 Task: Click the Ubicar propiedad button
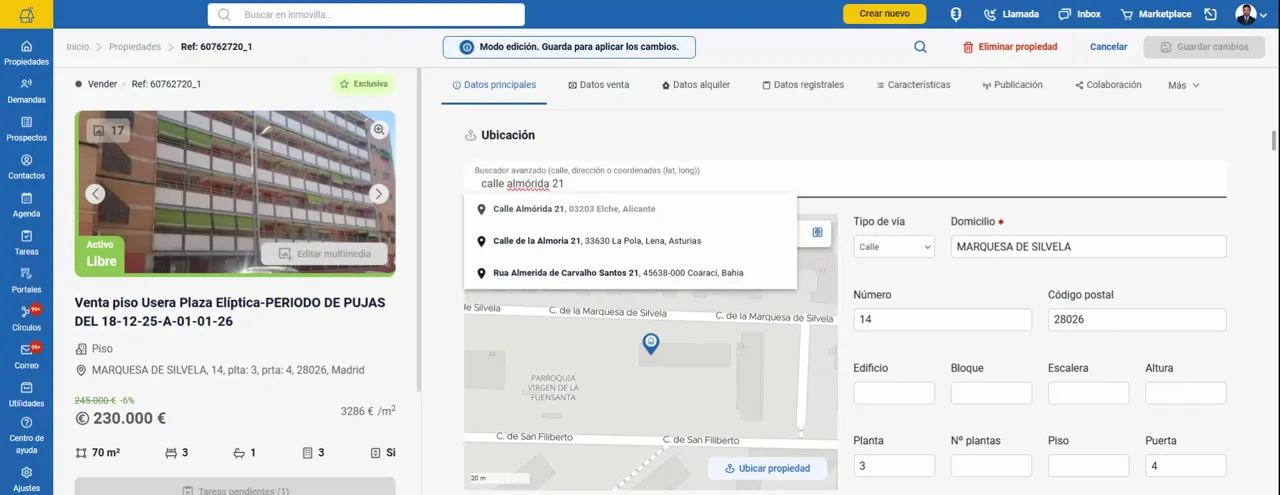coord(767,468)
